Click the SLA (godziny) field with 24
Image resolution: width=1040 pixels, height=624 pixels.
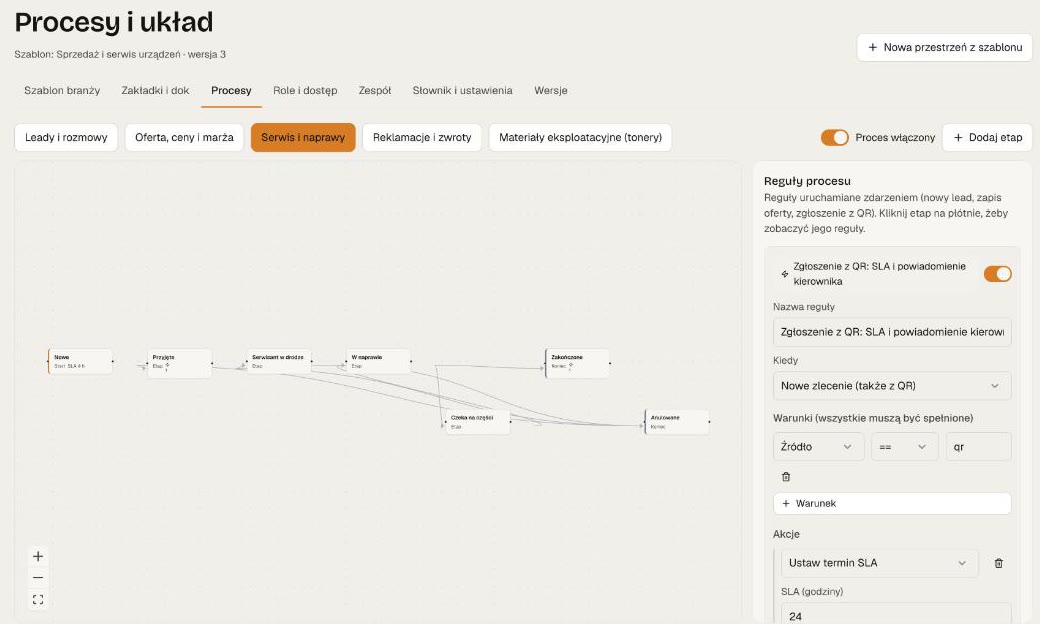tap(895, 614)
